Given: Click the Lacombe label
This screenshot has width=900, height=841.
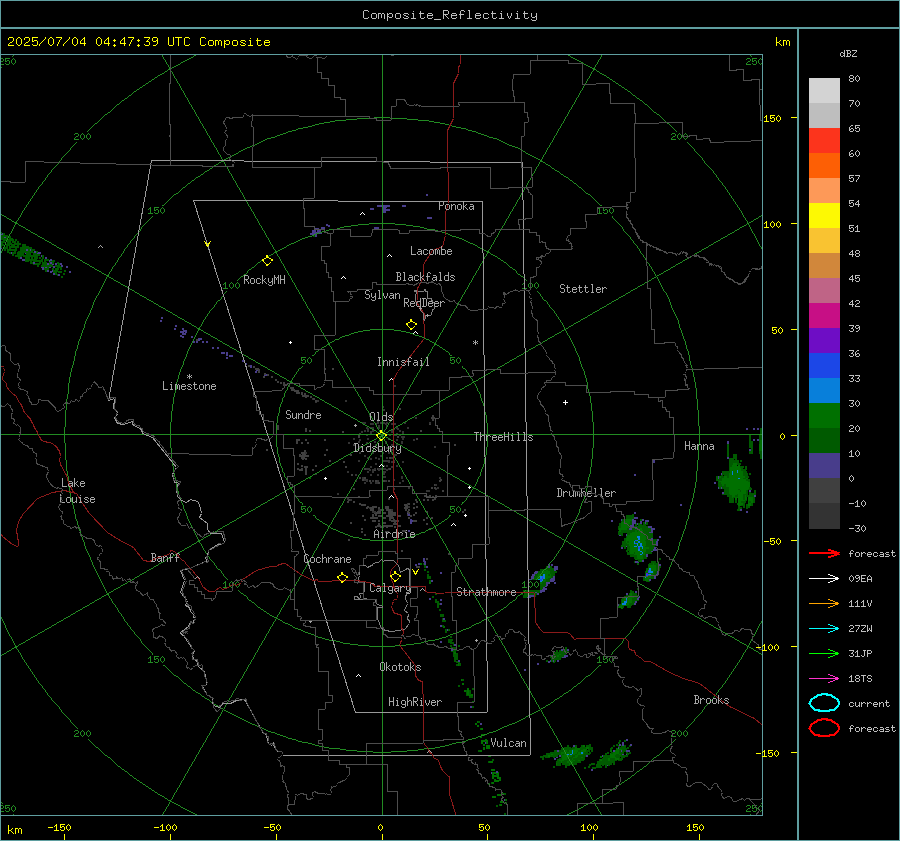Looking at the screenshot, I should (x=431, y=251).
